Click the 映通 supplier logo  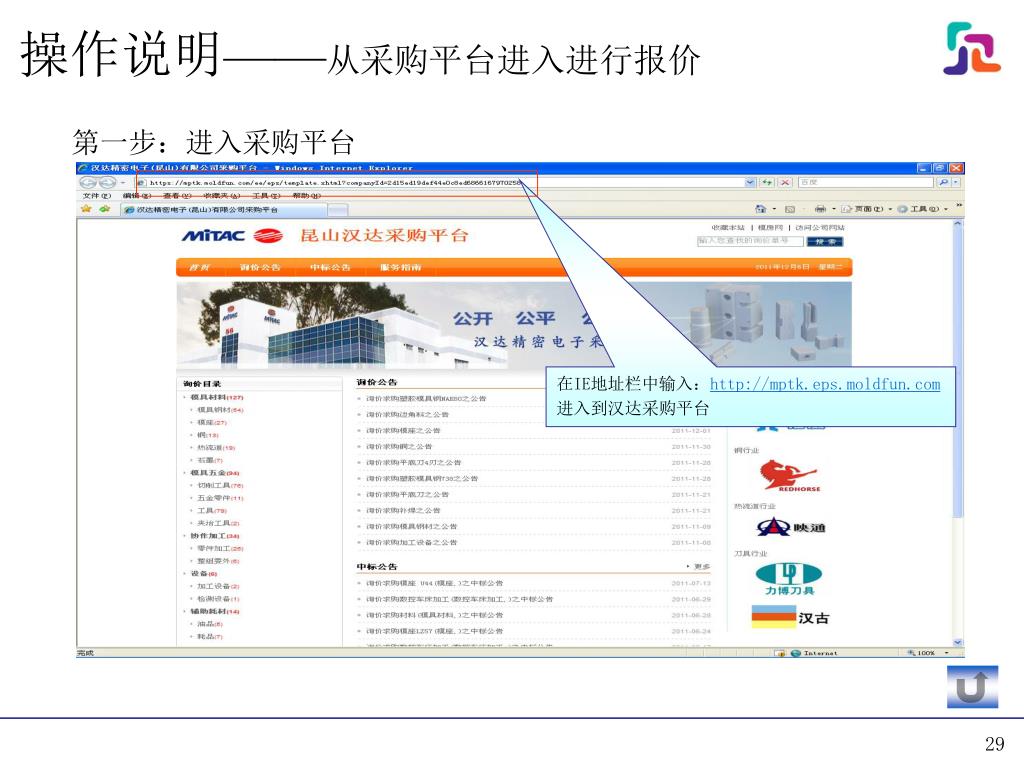pyautogui.click(x=791, y=526)
